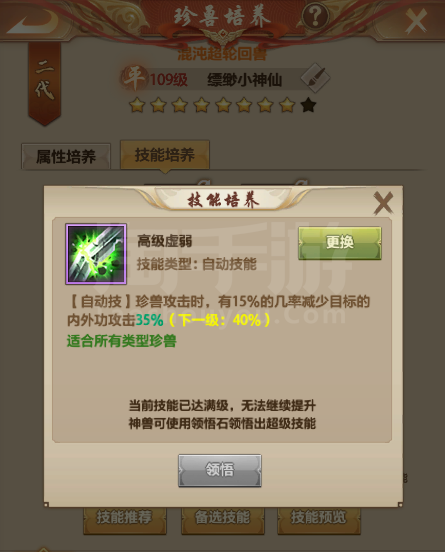Close the 珍兽培养 main window
This screenshot has height=552, width=445.
coord(416,21)
